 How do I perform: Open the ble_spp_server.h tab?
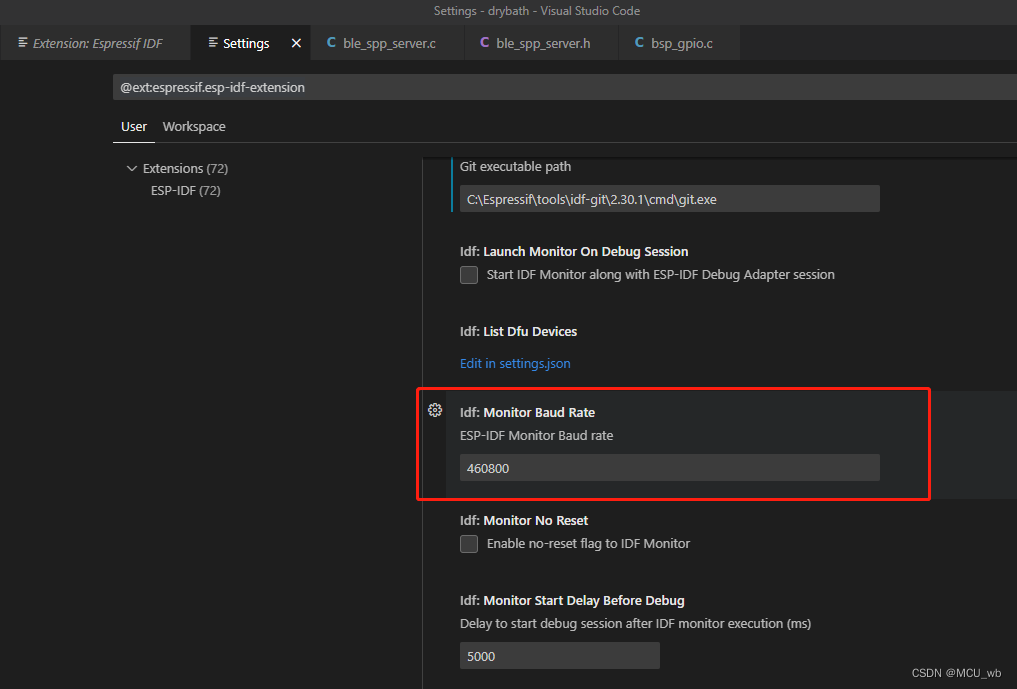pos(542,43)
